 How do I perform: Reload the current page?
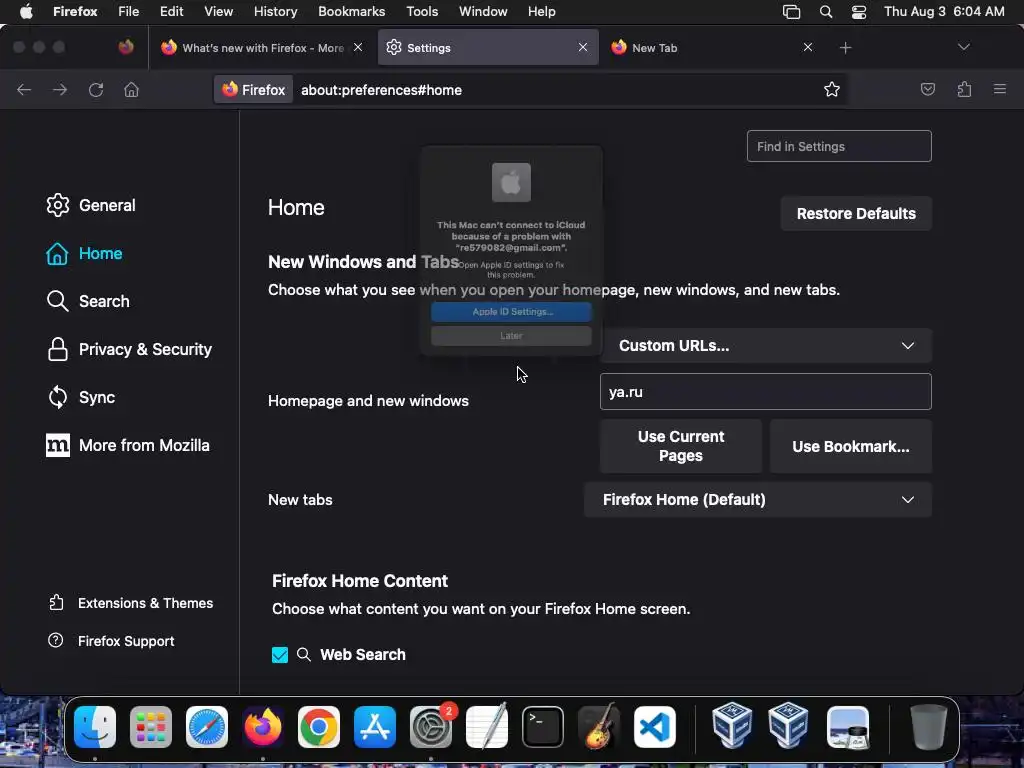click(x=96, y=89)
